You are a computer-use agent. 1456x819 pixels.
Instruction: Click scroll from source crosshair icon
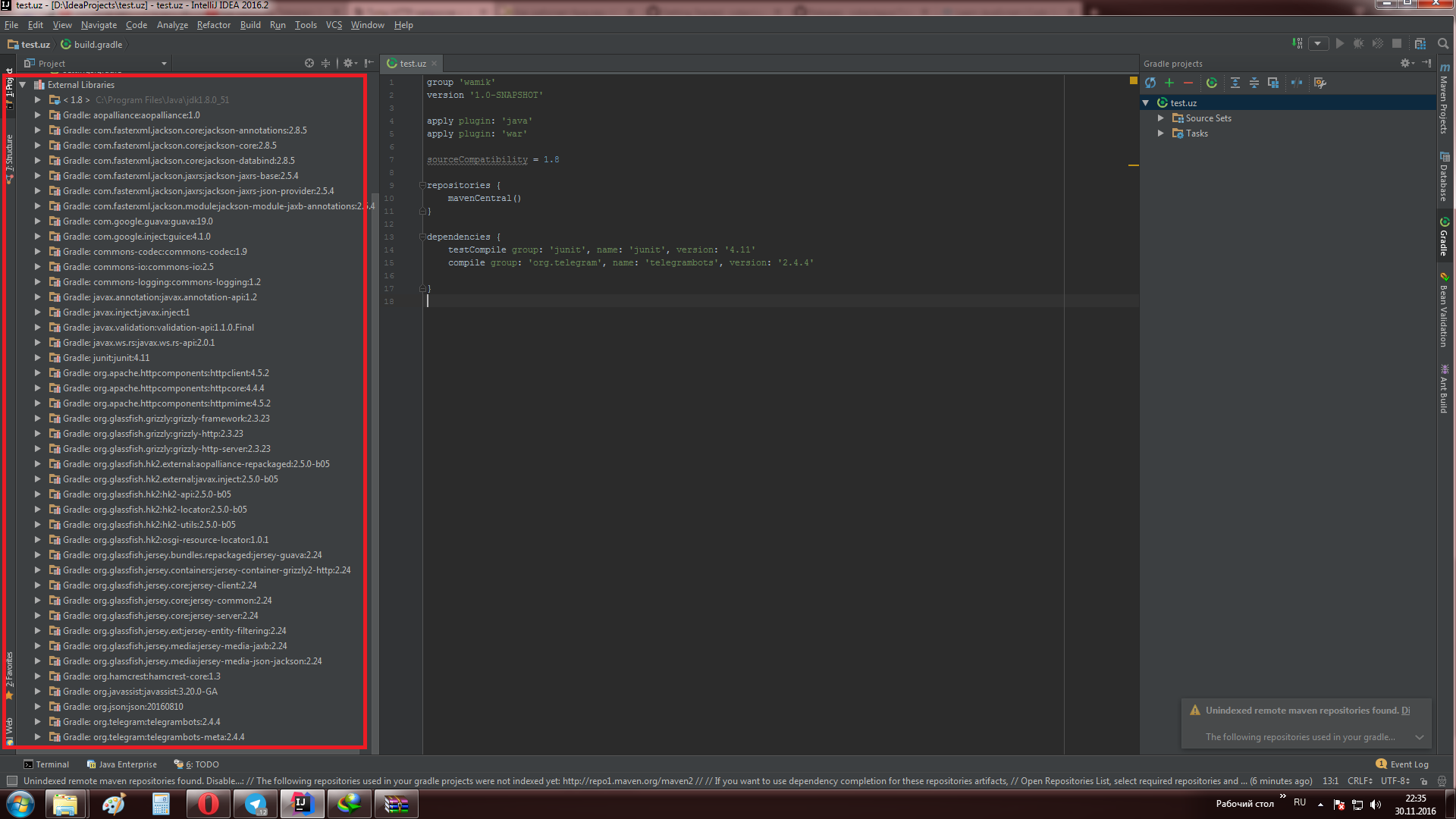309,63
